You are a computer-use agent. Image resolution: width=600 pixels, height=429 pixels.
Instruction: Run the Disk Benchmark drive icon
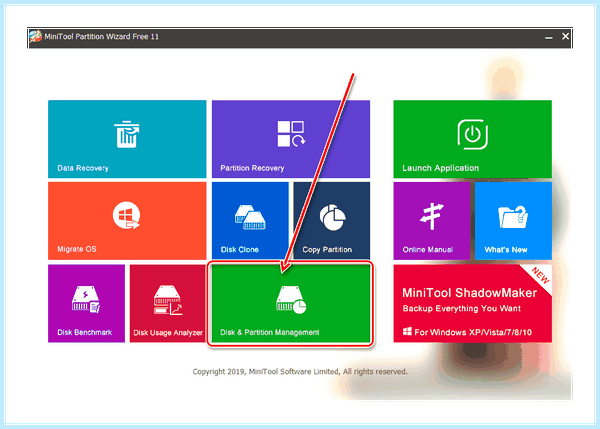(x=86, y=299)
